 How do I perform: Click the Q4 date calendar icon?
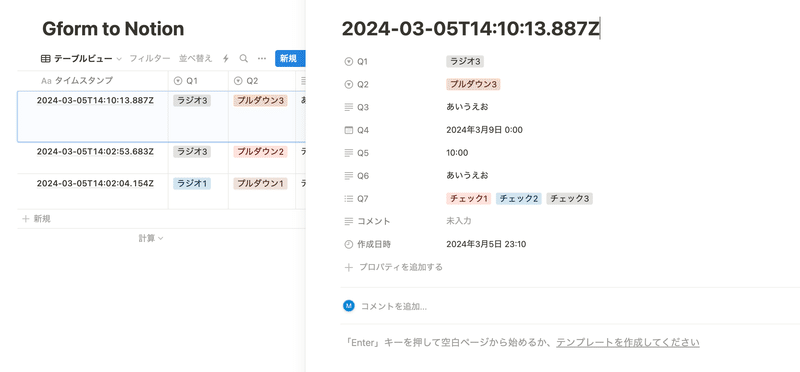coord(349,130)
